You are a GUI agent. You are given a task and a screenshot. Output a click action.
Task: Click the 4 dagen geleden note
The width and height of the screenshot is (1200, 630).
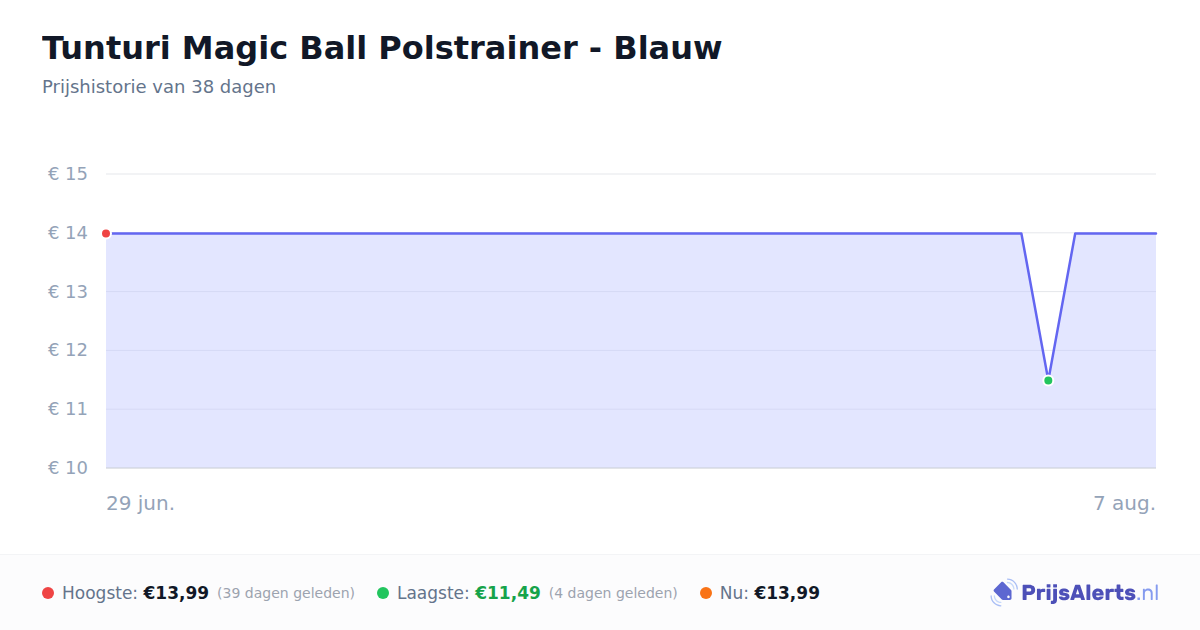coord(613,593)
